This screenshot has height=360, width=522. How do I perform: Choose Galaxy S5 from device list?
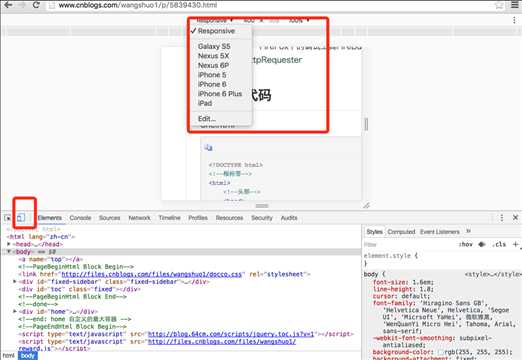click(x=214, y=46)
